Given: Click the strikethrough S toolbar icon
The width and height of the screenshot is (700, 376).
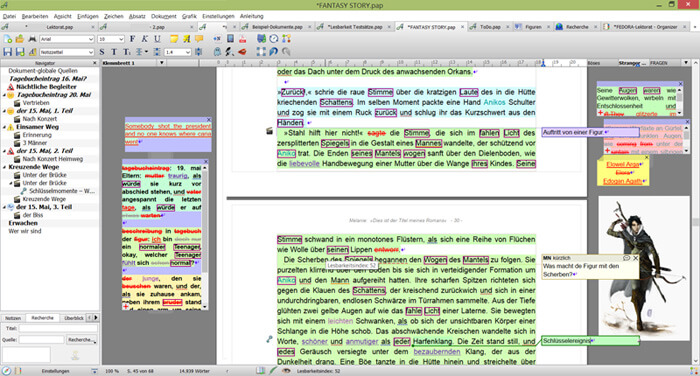Looking at the screenshot, I should pos(102,52).
